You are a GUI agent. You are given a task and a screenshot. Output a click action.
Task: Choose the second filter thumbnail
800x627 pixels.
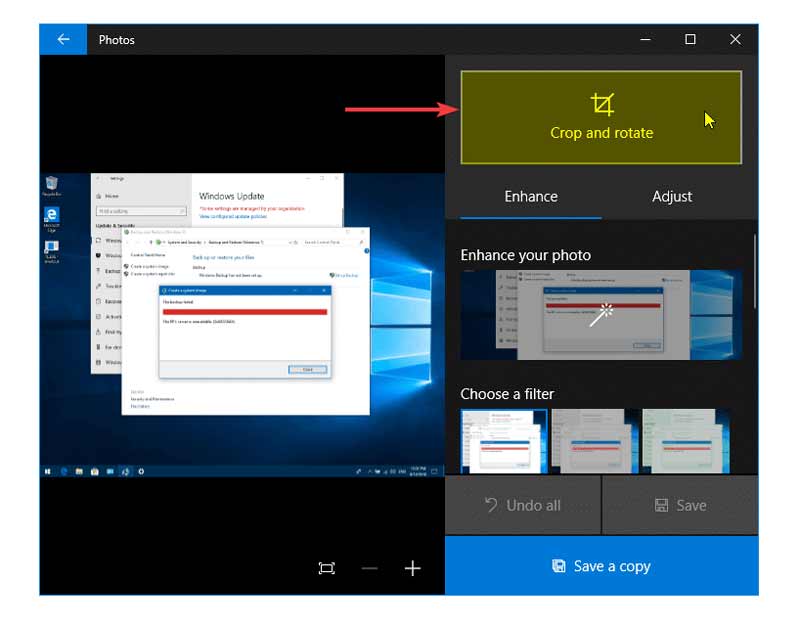pyautogui.click(x=595, y=440)
